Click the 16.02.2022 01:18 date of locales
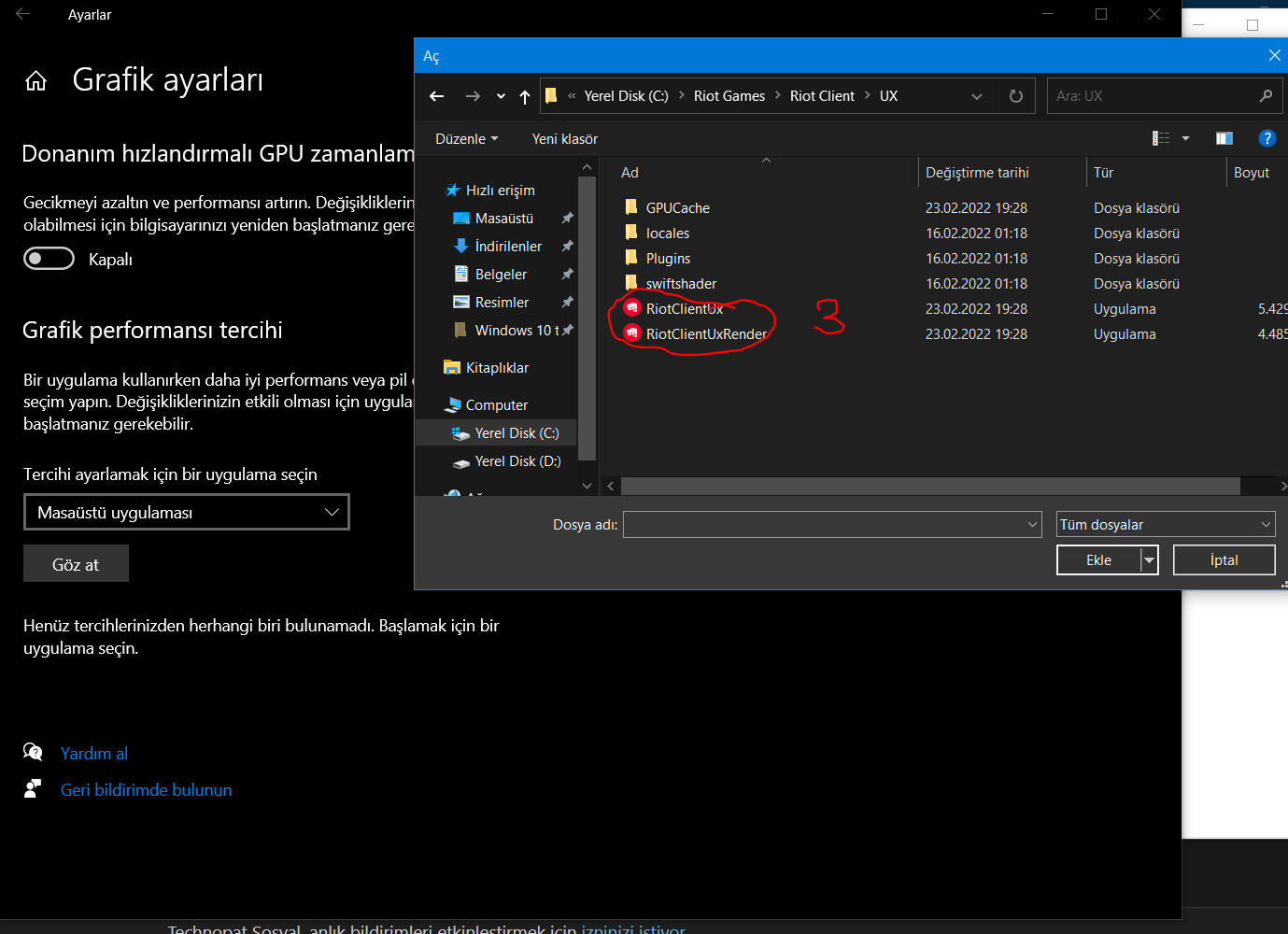This screenshot has width=1288, height=934. click(976, 233)
